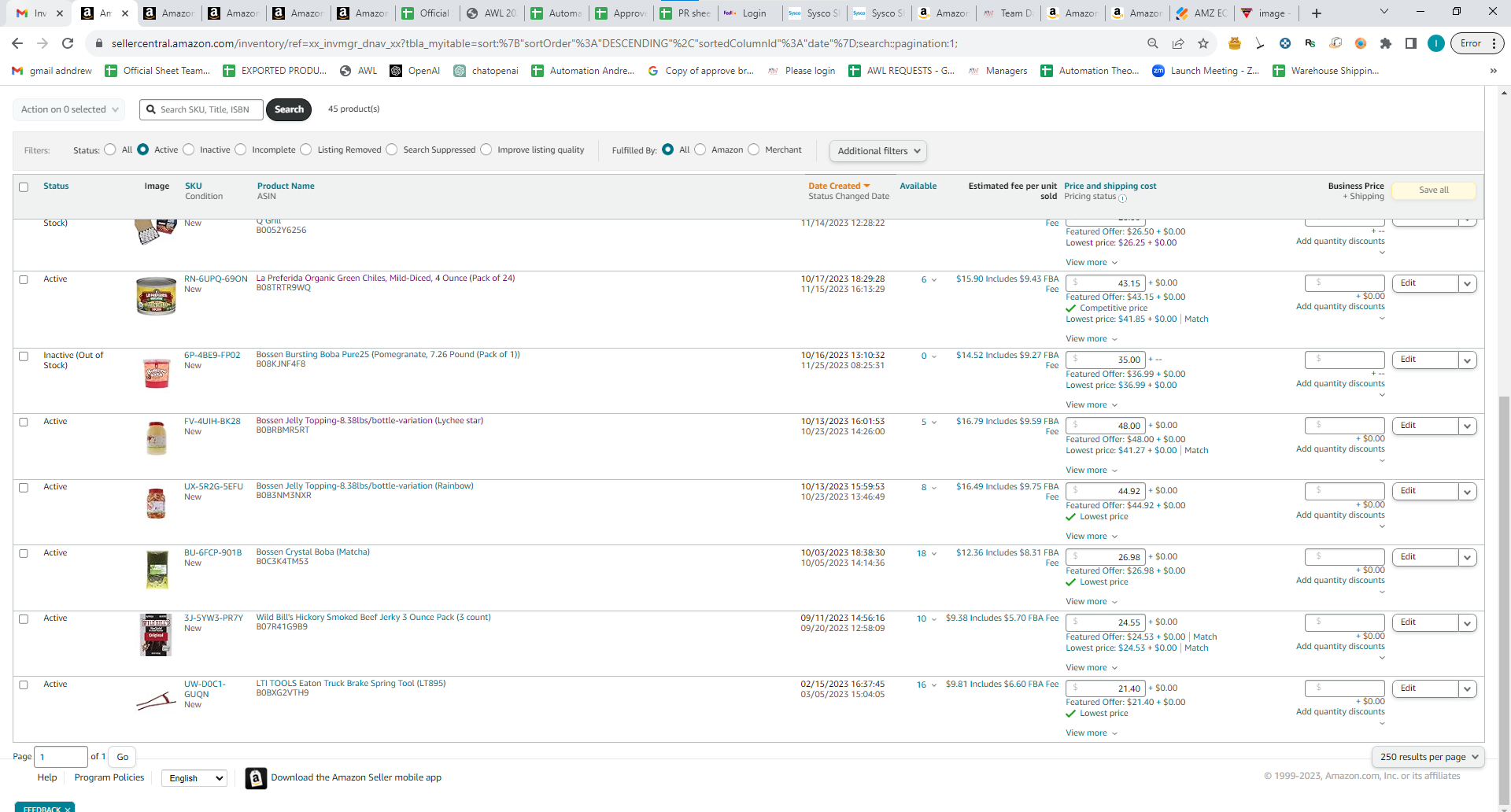This screenshot has height=812, width=1511.
Task: Open the Pricing status info icon
Action: click(x=1123, y=198)
